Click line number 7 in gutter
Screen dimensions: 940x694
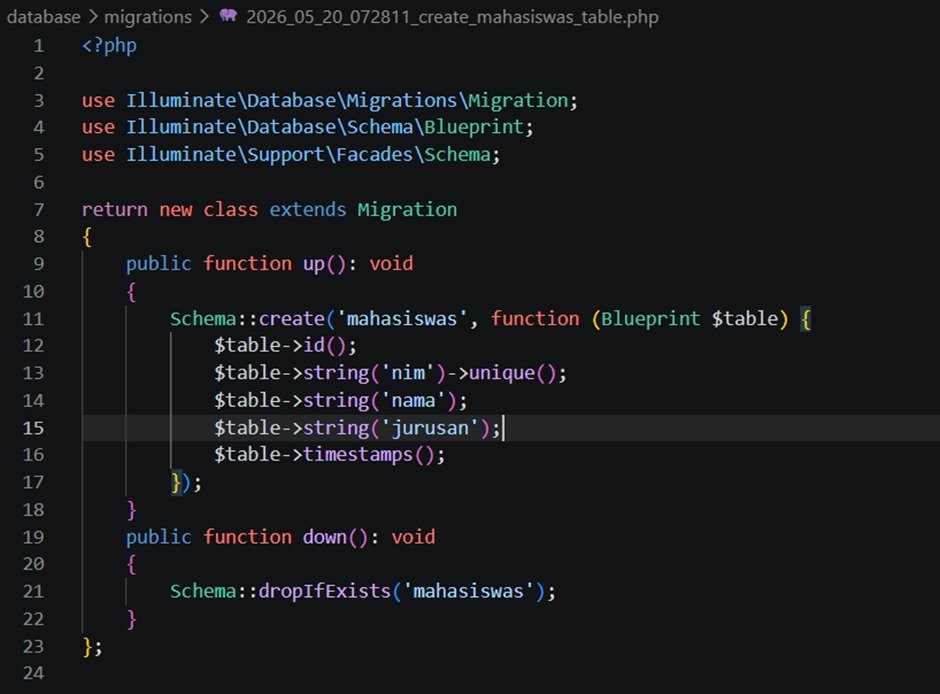click(38, 209)
